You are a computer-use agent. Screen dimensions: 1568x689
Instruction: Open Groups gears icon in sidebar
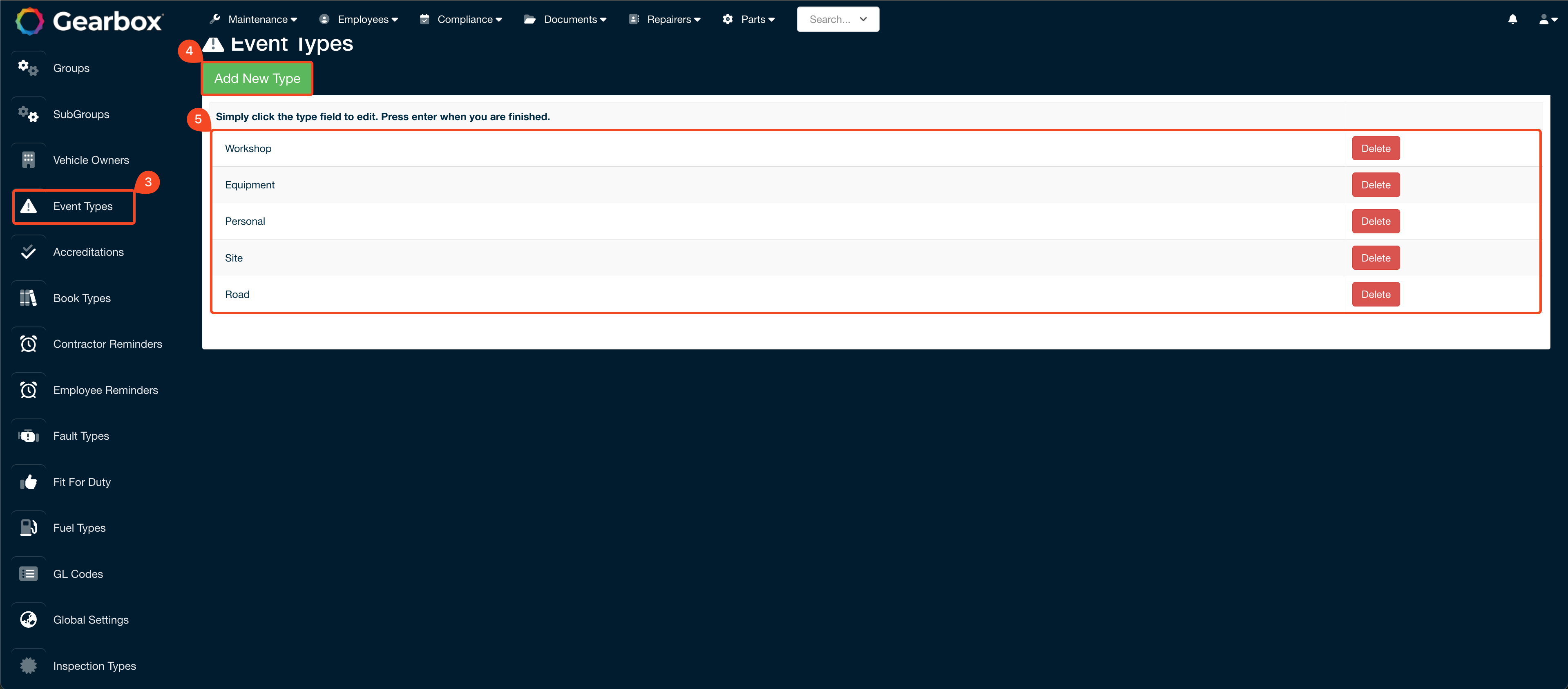(28, 67)
